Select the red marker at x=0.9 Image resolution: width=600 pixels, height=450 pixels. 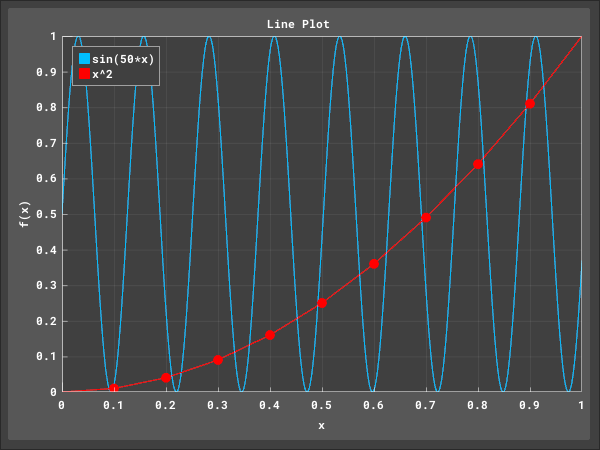point(530,104)
